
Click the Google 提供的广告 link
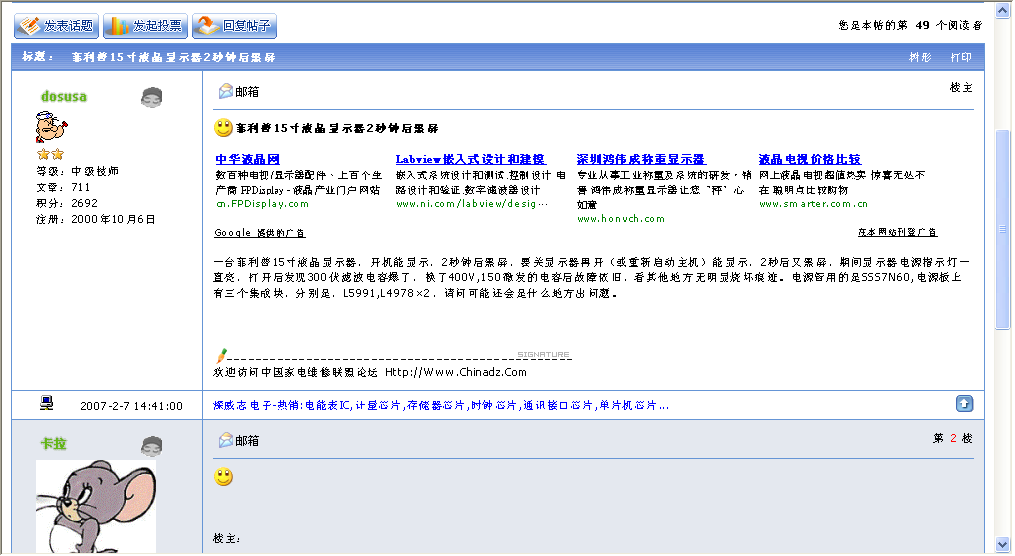coord(259,233)
